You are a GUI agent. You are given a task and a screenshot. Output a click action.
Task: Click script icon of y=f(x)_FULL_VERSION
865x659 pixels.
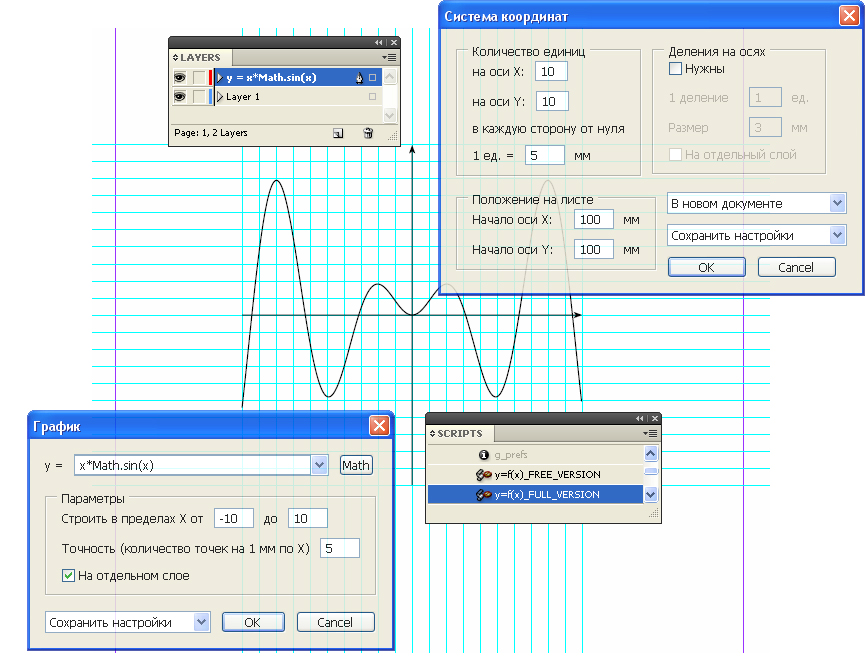484,495
